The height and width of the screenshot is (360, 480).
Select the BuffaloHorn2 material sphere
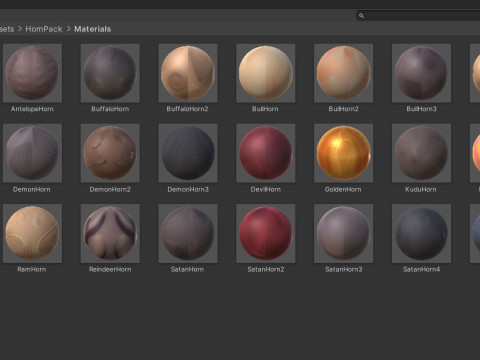pyautogui.click(x=188, y=73)
